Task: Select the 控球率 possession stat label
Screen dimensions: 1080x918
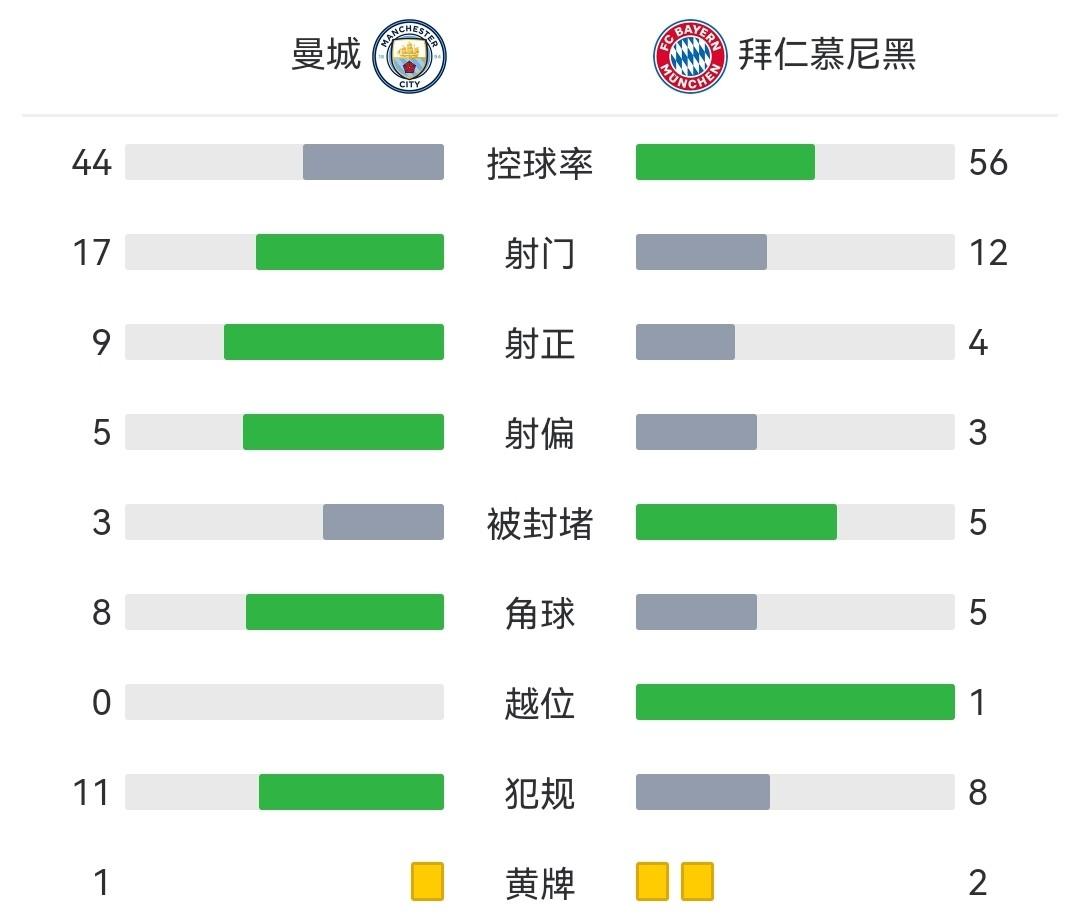Action: [x=540, y=163]
